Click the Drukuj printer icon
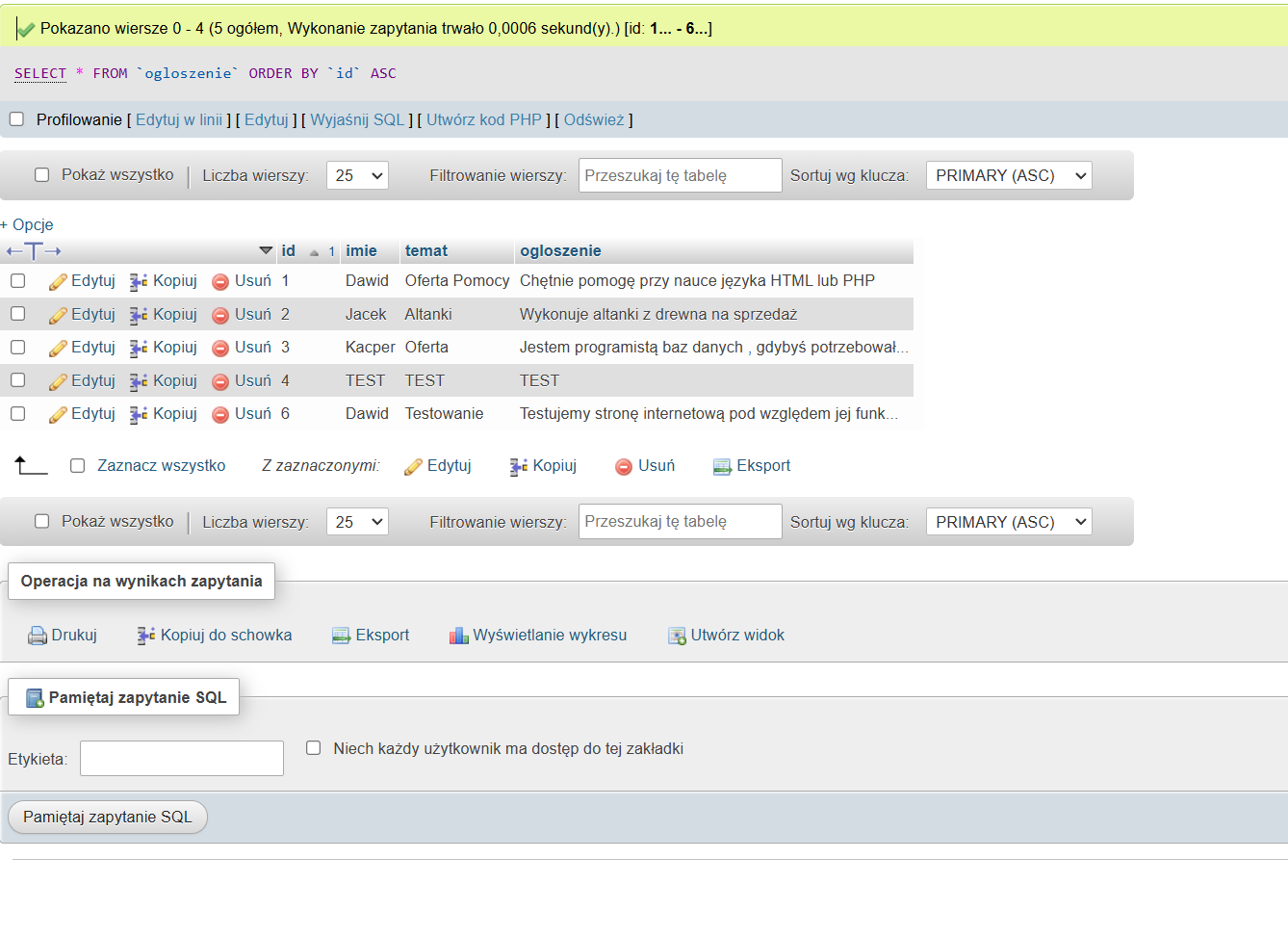This screenshot has width=1288, height=936. 38,636
